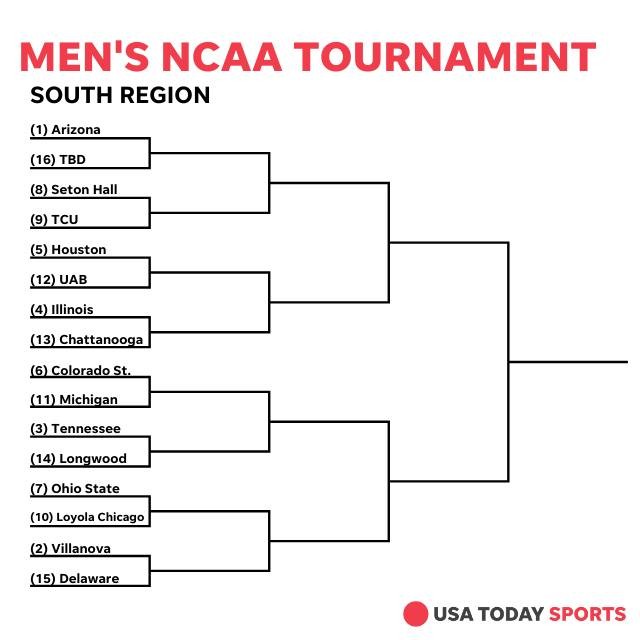Image resolution: width=640 pixels, height=640 pixels.
Task: Pick the (9) TCU team entry
Action: point(57,219)
